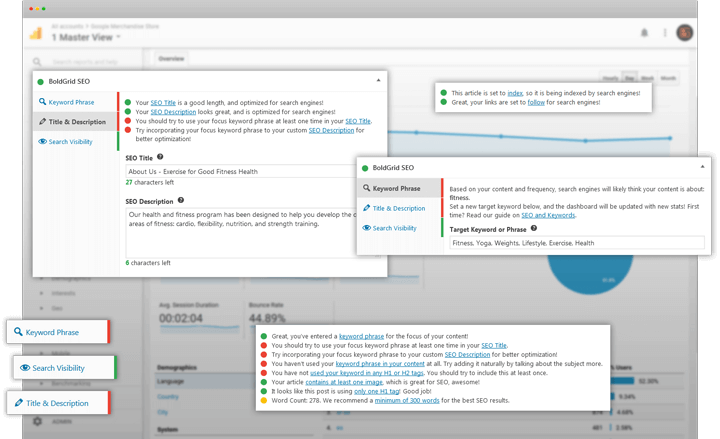Click the large Keyword Phrase callout card
Viewport: 720px width, 439px height.
coord(58,332)
